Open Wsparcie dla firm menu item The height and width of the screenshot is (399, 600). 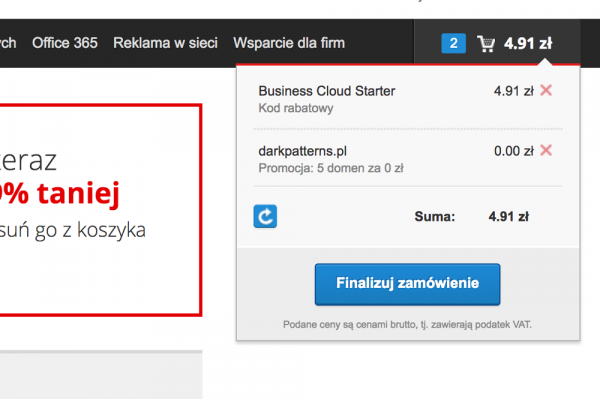coord(289,43)
